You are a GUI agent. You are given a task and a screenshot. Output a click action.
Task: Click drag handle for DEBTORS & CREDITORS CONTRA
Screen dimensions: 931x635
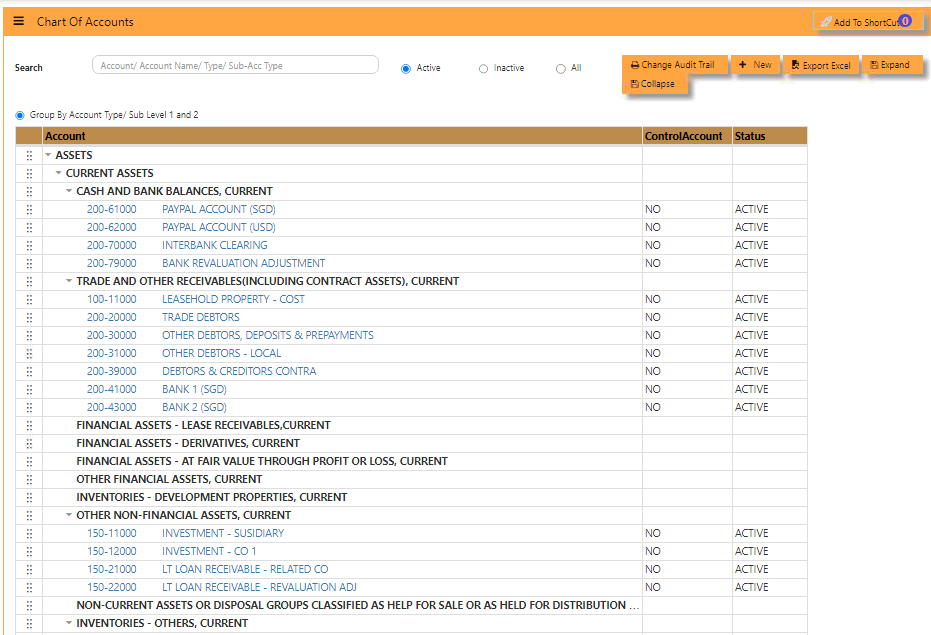point(29,371)
